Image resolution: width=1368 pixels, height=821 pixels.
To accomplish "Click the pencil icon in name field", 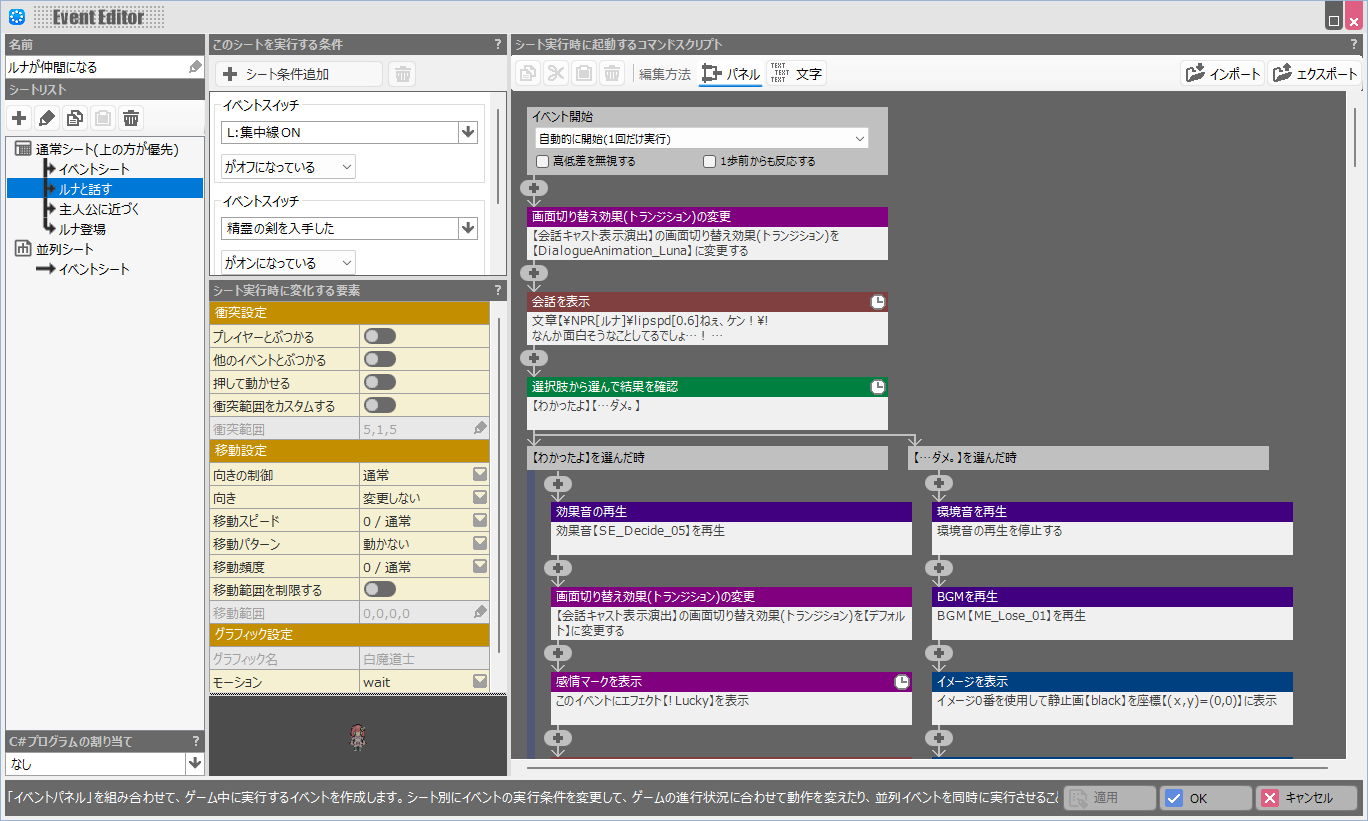I will pos(195,67).
